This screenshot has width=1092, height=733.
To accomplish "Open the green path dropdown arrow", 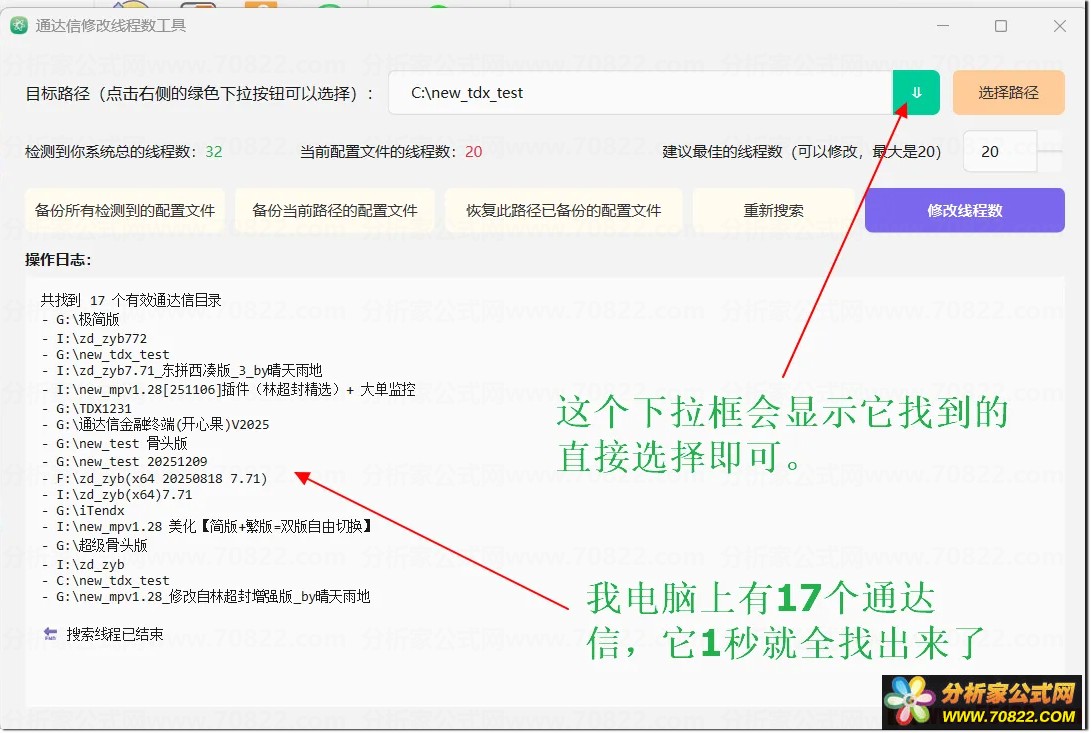I will 916,93.
